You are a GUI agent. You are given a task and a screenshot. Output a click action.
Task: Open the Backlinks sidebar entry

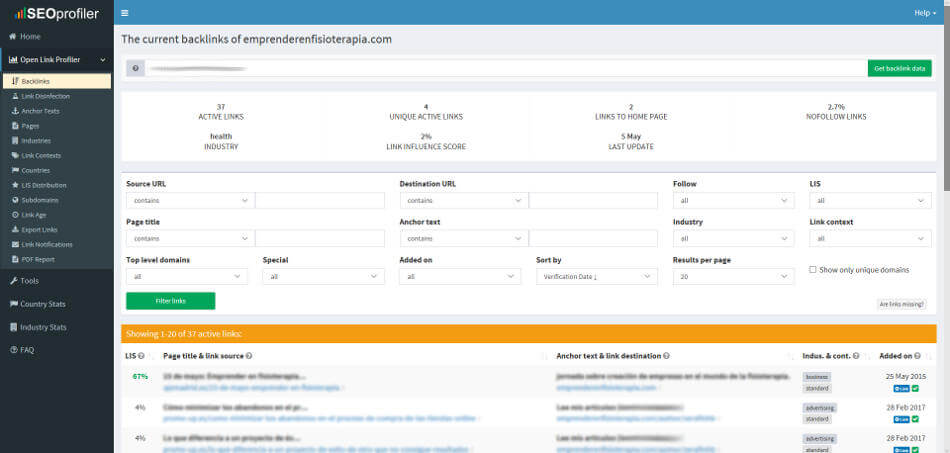click(57, 81)
